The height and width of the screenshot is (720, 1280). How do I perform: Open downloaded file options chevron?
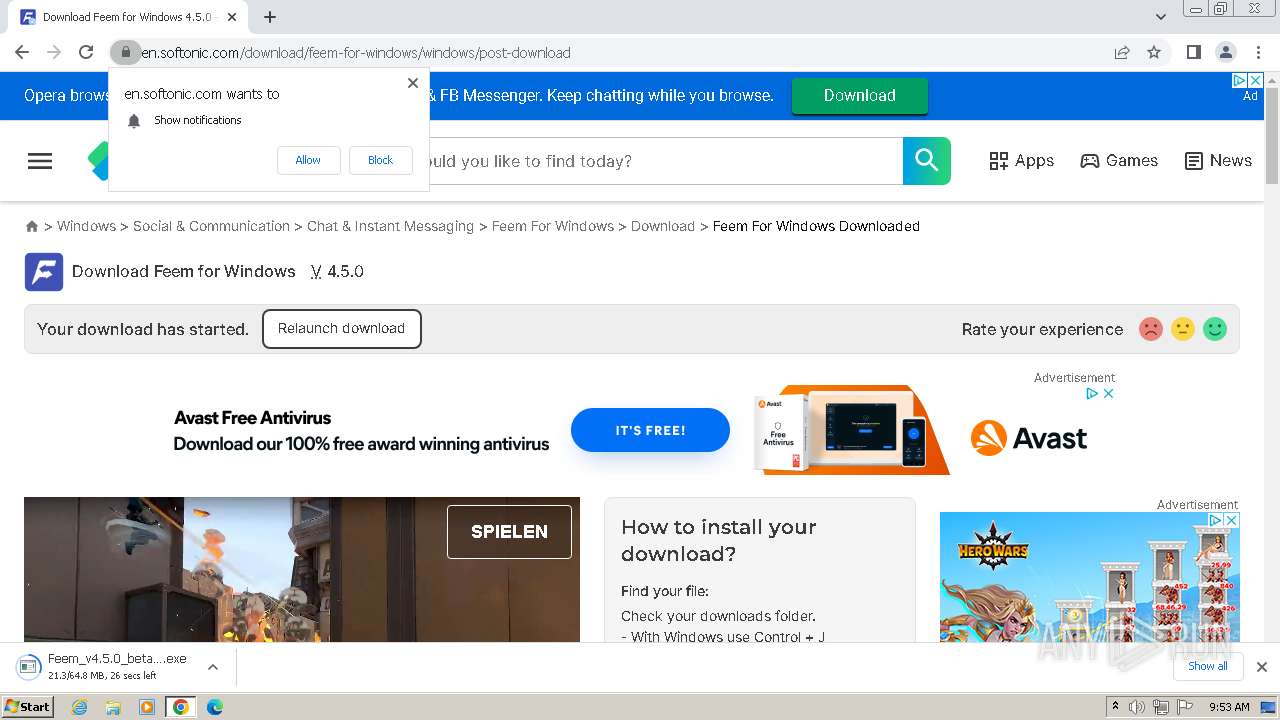[x=212, y=667]
